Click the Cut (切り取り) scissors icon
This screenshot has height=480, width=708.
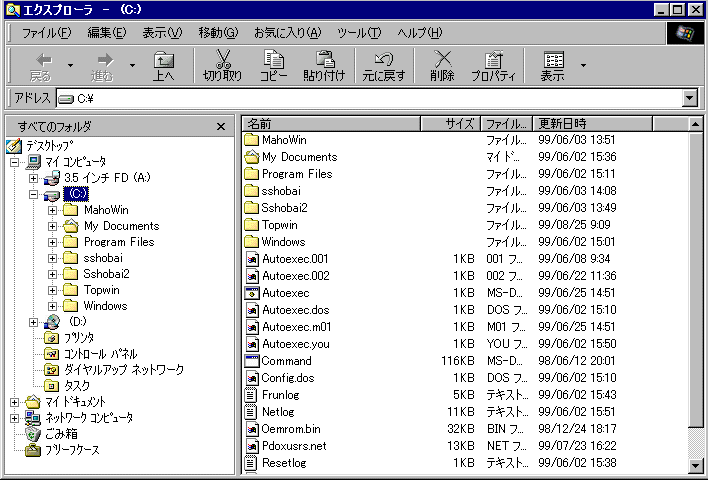[x=223, y=59]
